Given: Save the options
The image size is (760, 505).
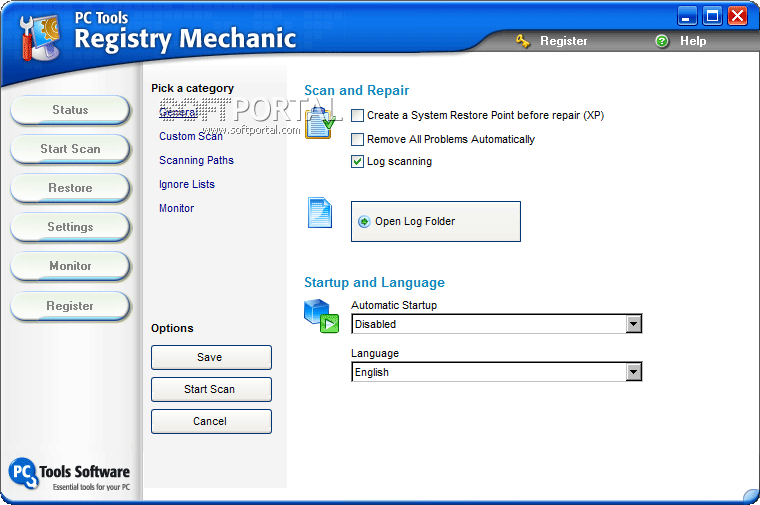Looking at the screenshot, I should pos(211,358).
